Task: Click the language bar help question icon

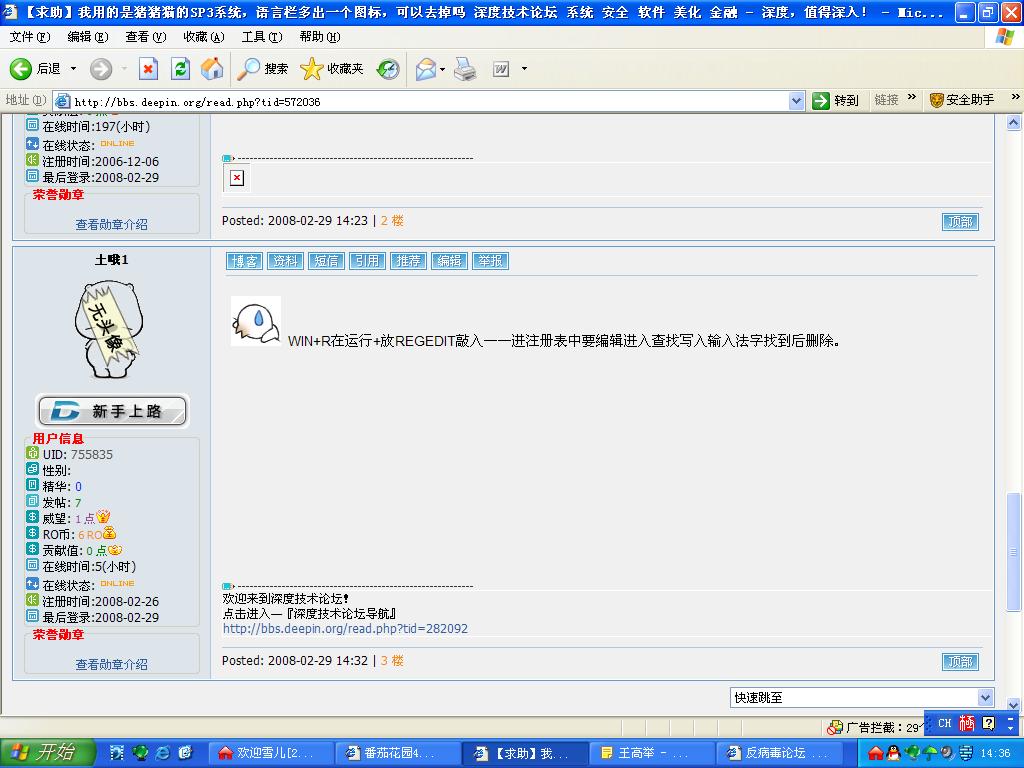Action: [x=989, y=723]
